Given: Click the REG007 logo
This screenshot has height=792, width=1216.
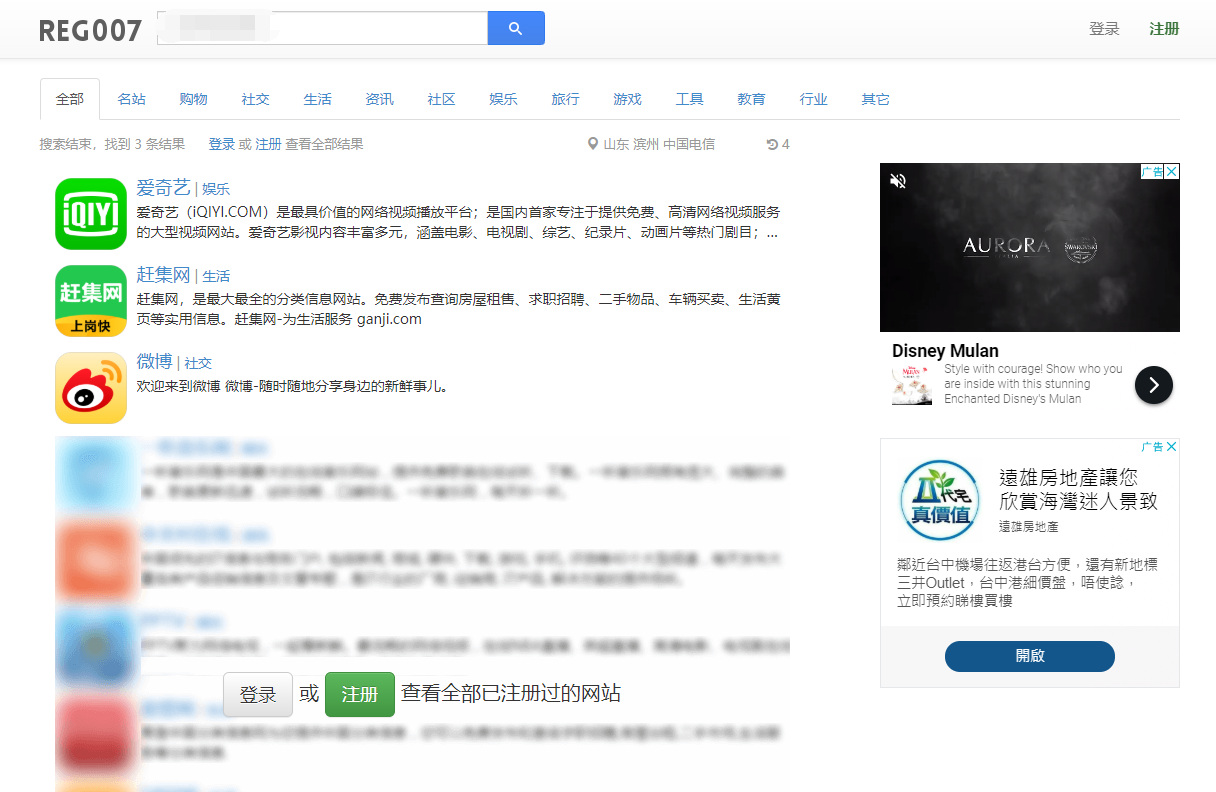Looking at the screenshot, I should click(90, 29).
